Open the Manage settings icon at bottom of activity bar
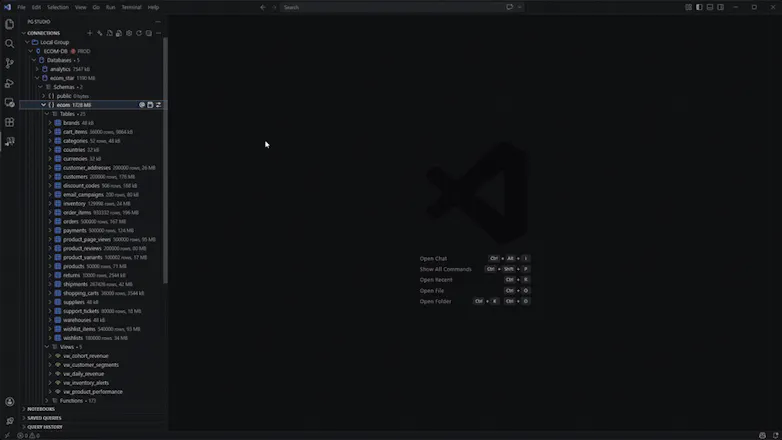782x440 pixels. point(9,421)
